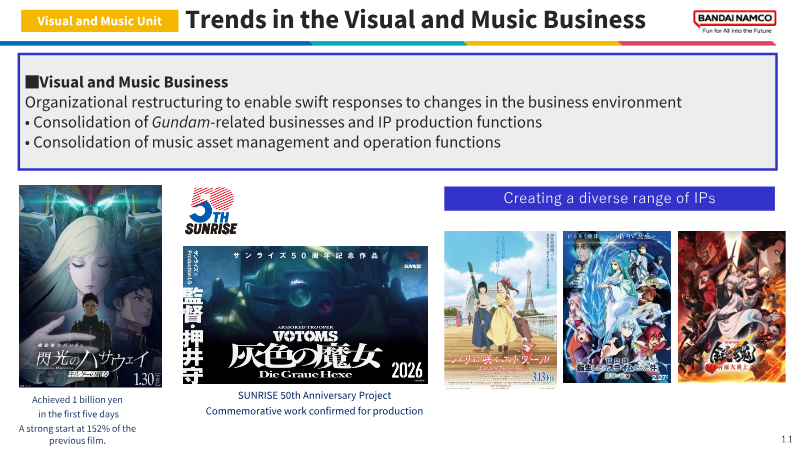Click the Creating a diverse range of IPs banner
The height and width of the screenshot is (450, 800).
pos(609,198)
